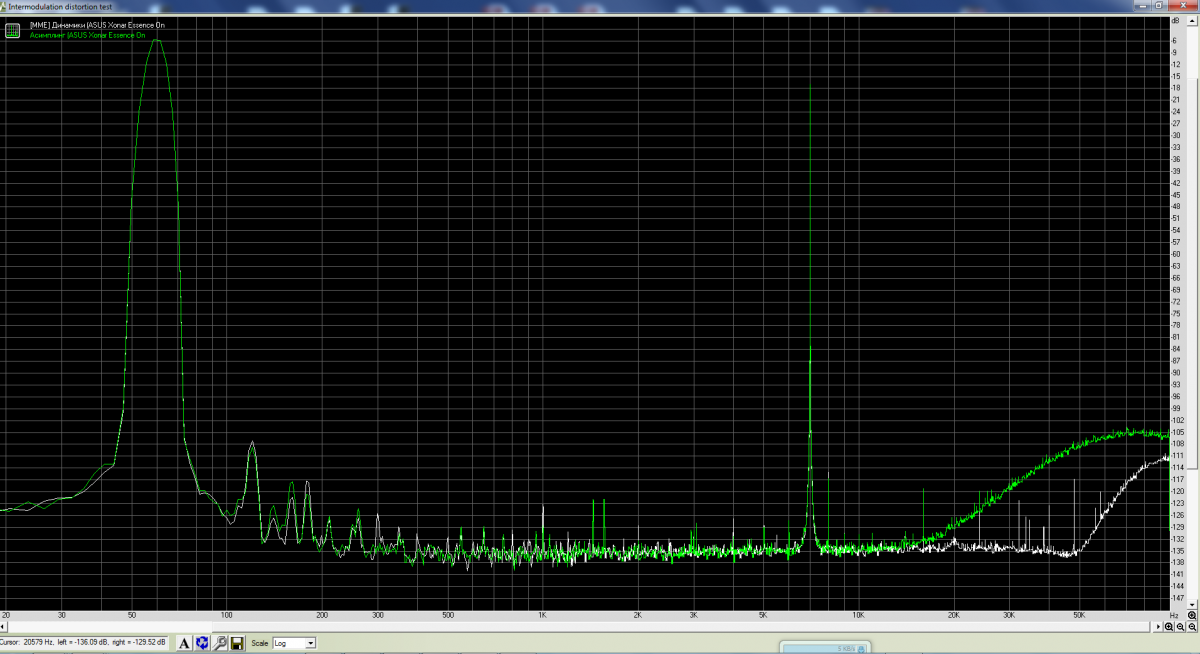This screenshot has height=654, width=1200.
Task: Click the '-60' dB axis label
Action: pos(1176,254)
